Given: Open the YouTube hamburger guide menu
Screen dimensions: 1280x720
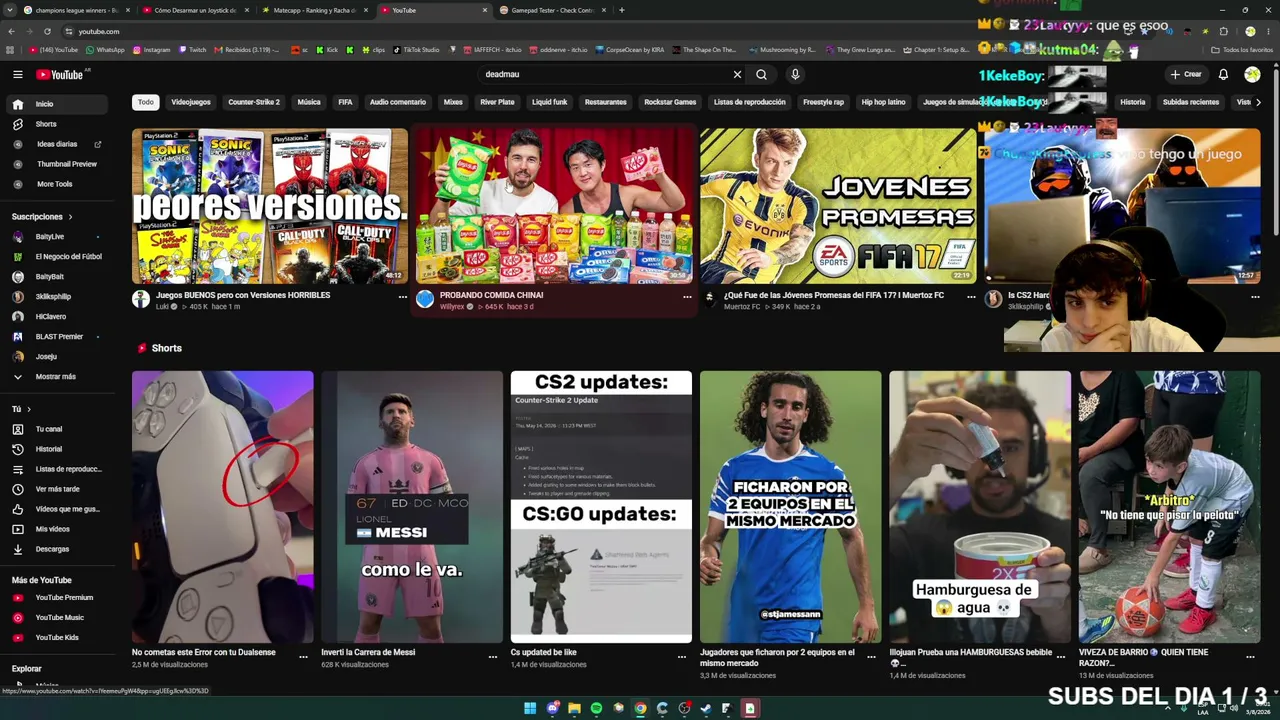Looking at the screenshot, I should pyautogui.click(x=17, y=74).
